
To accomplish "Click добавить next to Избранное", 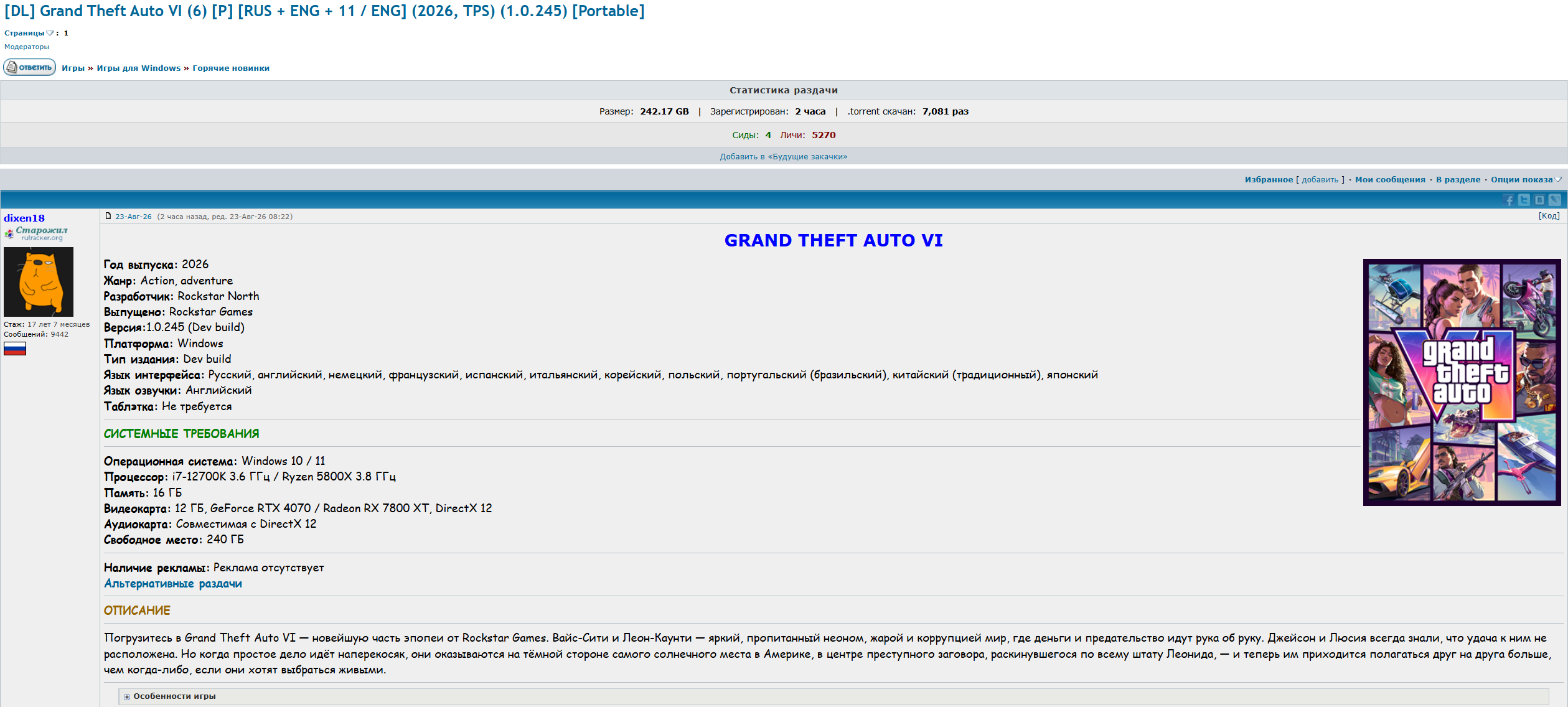I will (x=1320, y=180).
